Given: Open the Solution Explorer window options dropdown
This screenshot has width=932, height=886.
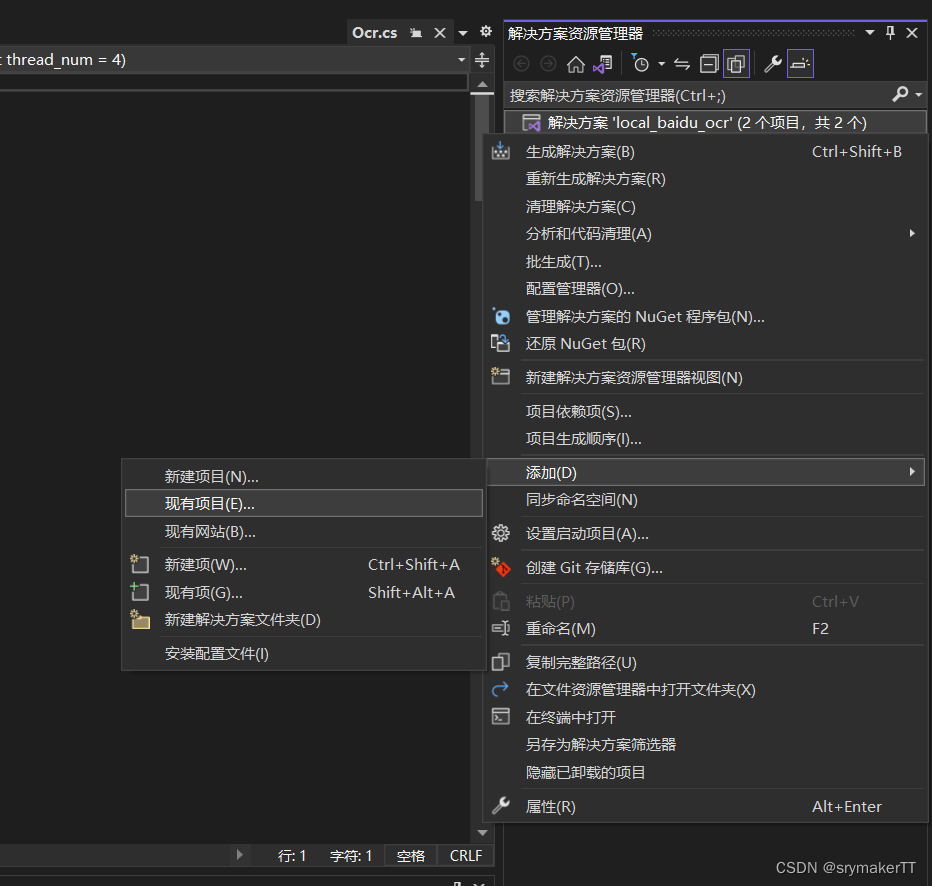Looking at the screenshot, I should (x=870, y=33).
